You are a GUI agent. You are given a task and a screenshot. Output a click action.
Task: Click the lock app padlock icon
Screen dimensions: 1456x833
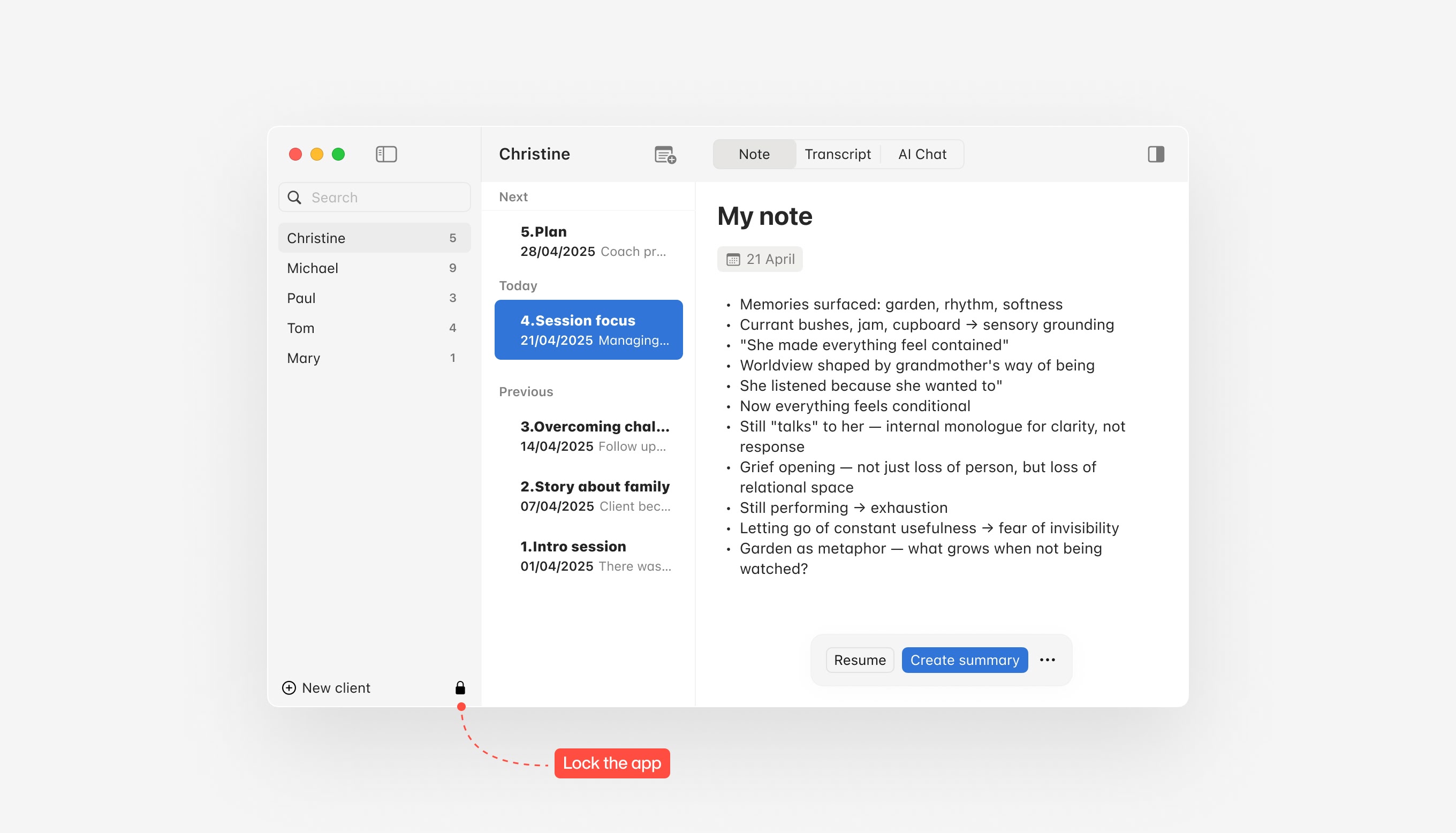(x=460, y=688)
